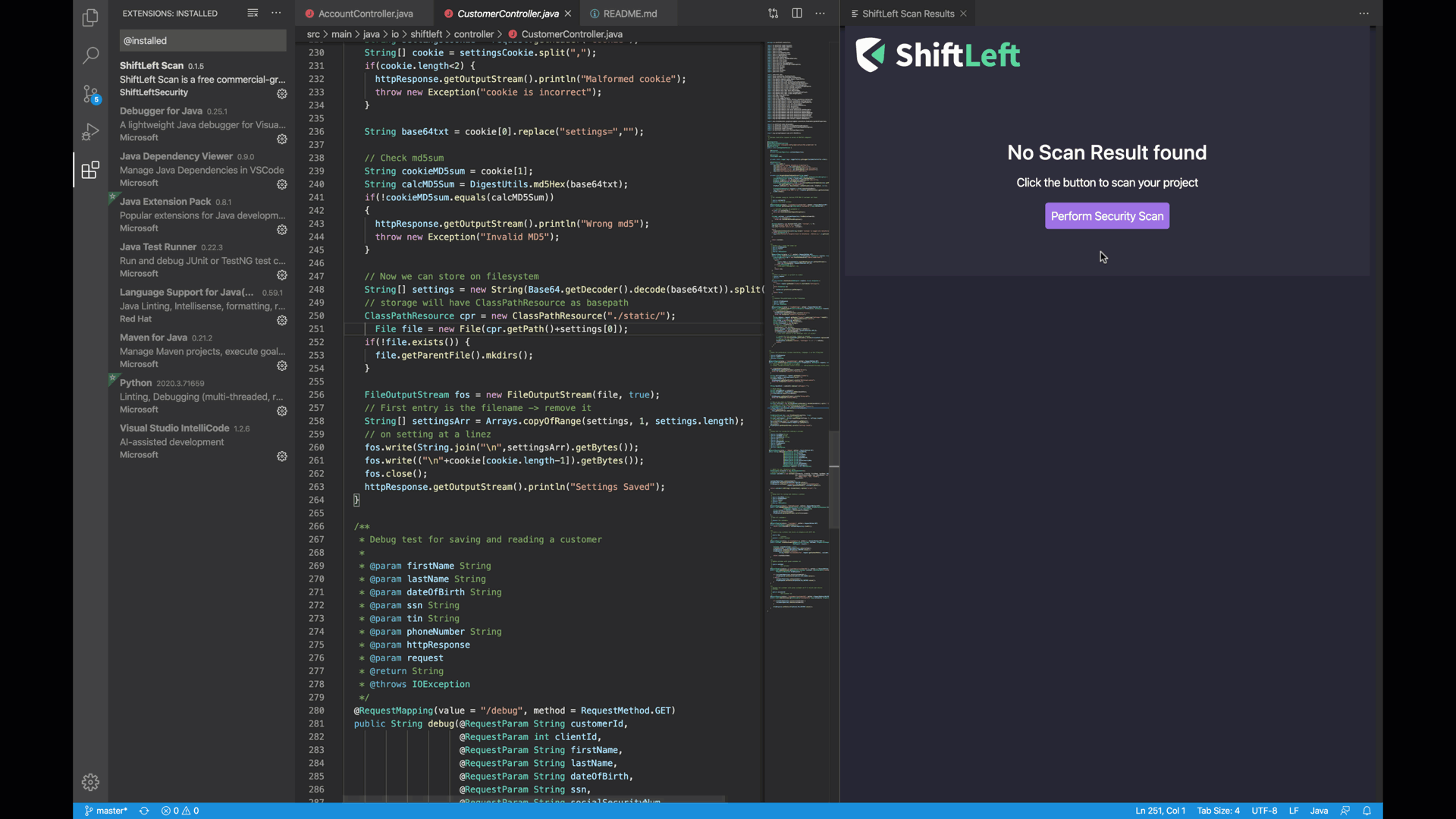Screen dimensions: 1456x819
Task: Click the Extensions activity bar icon
Action: click(x=90, y=169)
